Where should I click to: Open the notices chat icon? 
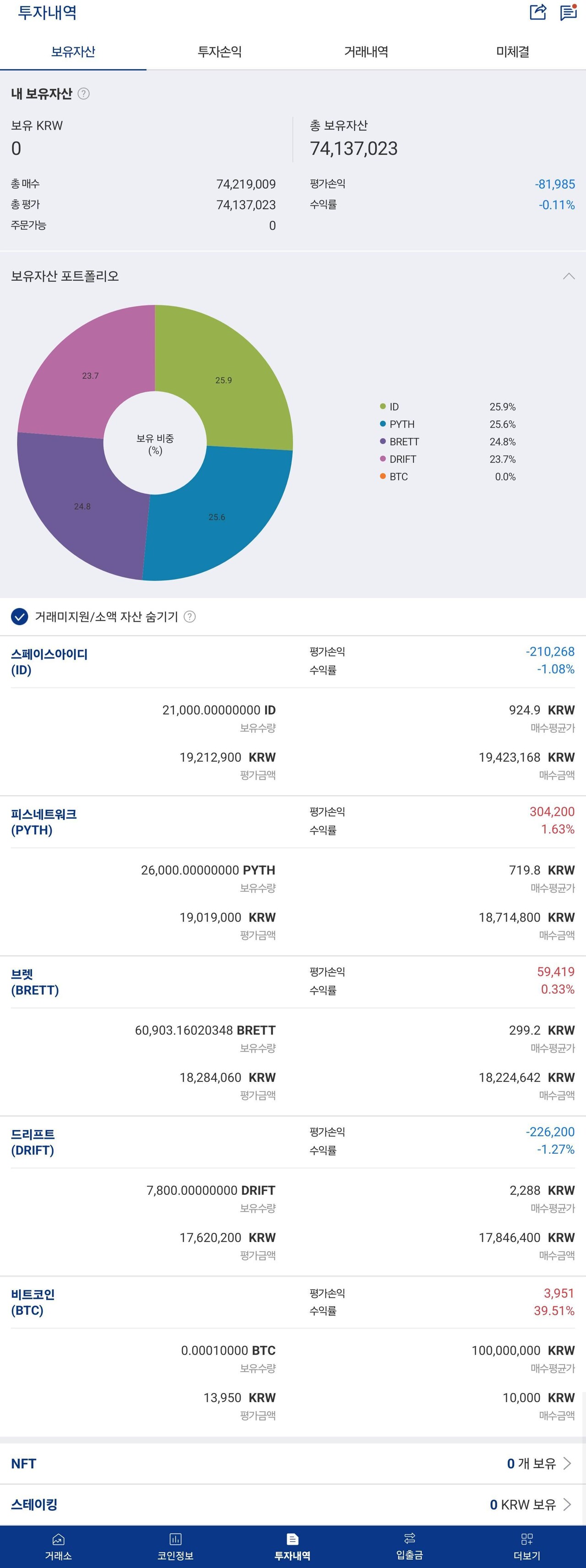[x=568, y=12]
